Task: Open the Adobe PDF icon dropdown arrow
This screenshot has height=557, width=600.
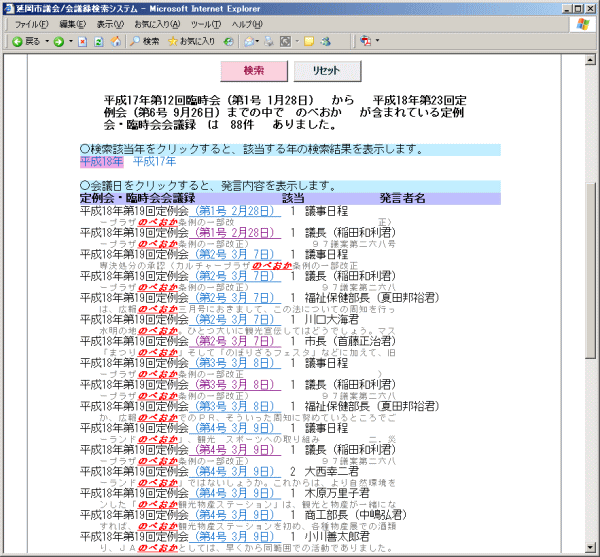Action: [377, 40]
